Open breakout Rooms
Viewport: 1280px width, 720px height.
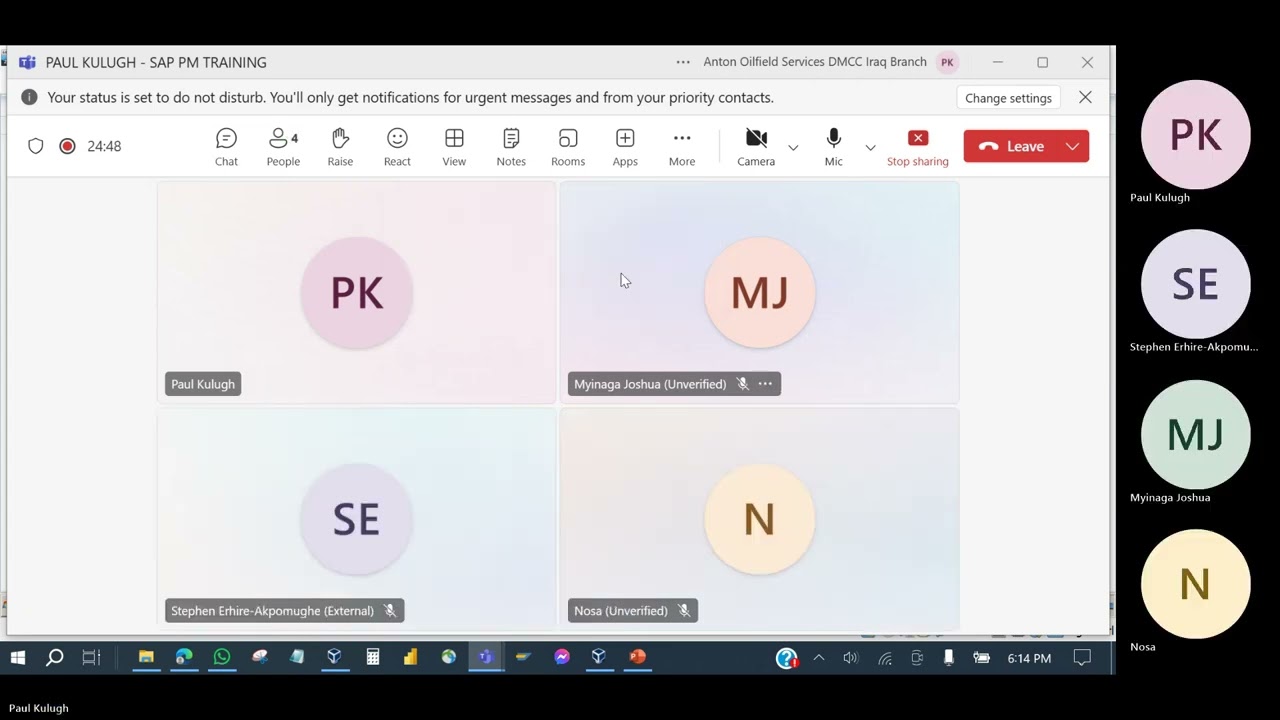pos(568,147)
